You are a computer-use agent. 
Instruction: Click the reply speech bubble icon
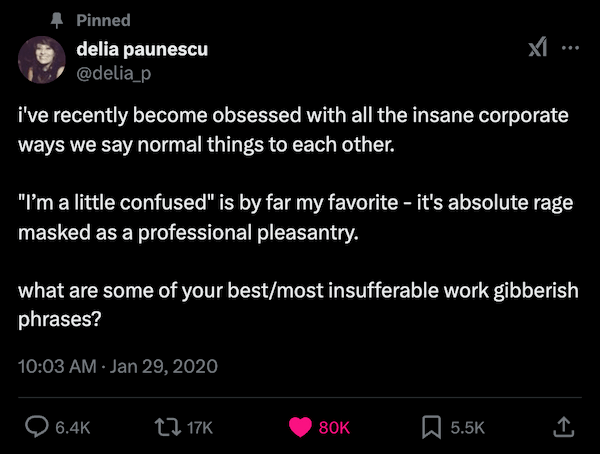[x=35, y=427]
